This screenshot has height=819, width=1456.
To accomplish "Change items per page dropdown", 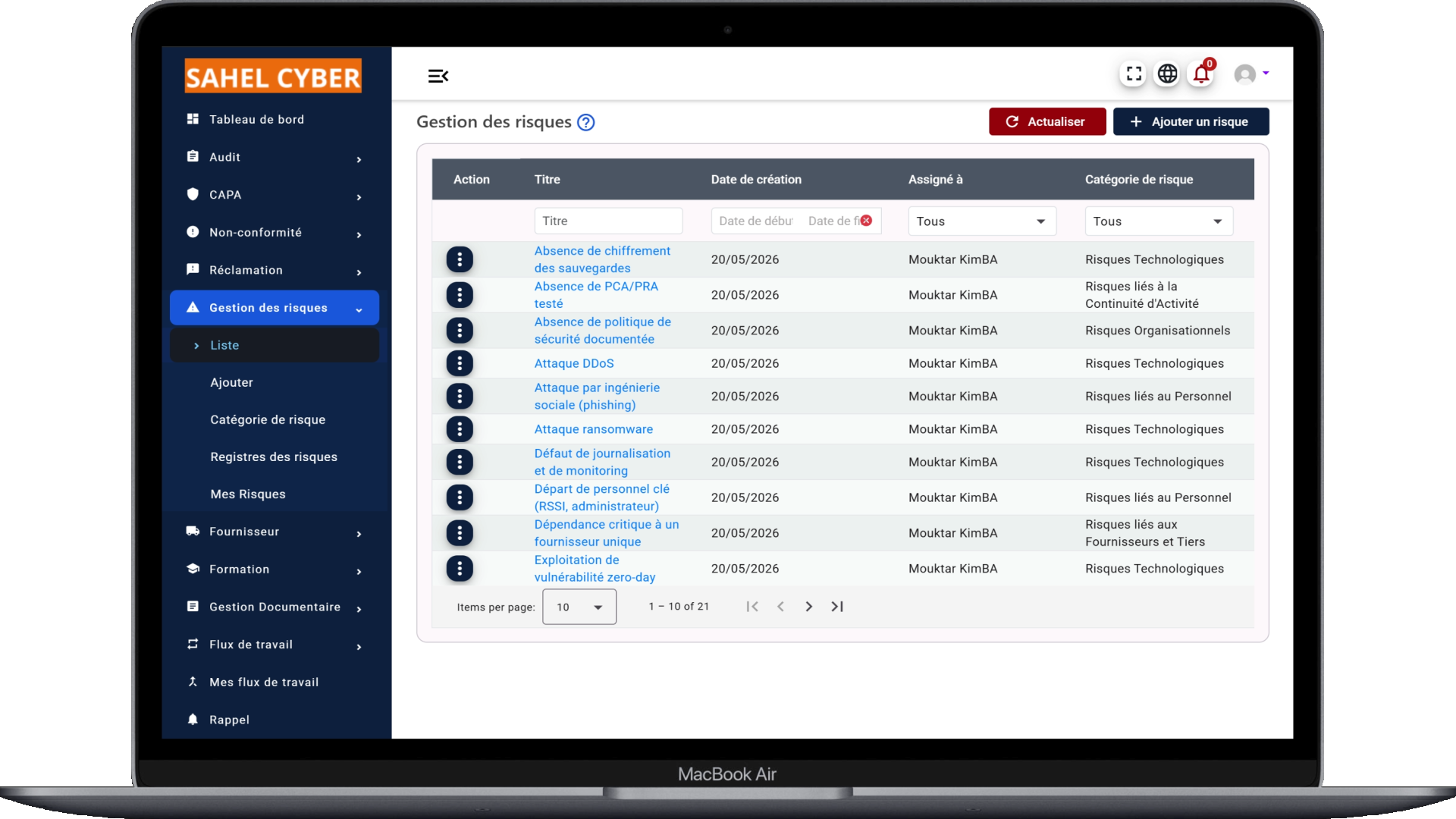I will tap(579, 607).
